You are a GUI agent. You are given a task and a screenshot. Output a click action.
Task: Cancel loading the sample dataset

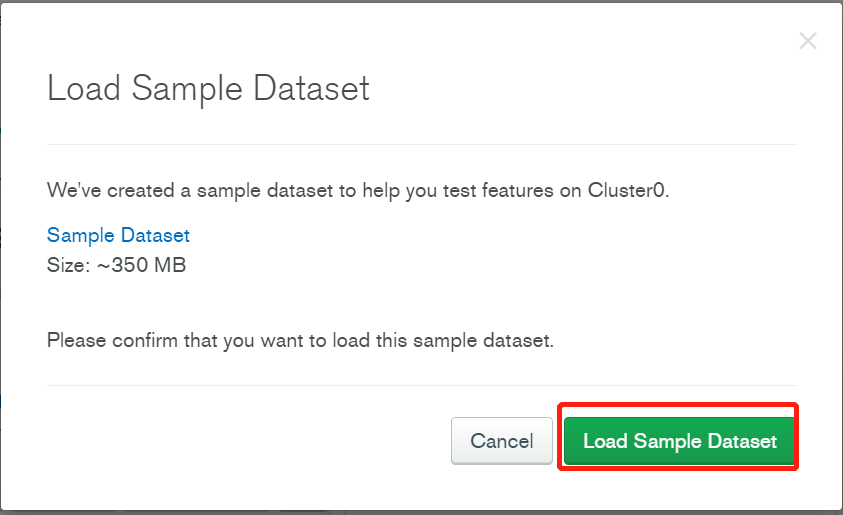pos(502,441)
